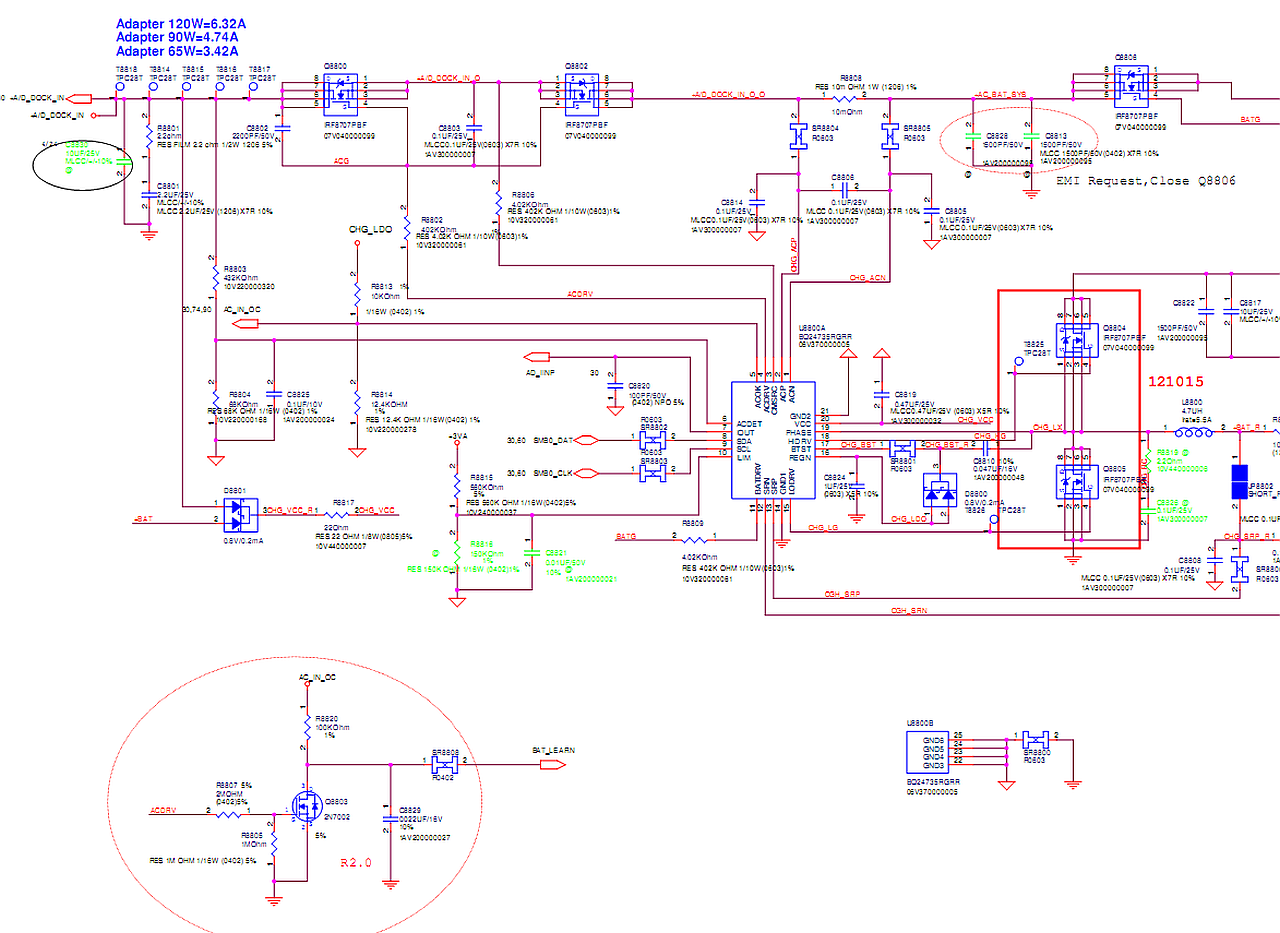Click the SR8801 jumper on CHG_BST line

coord(903,447)
